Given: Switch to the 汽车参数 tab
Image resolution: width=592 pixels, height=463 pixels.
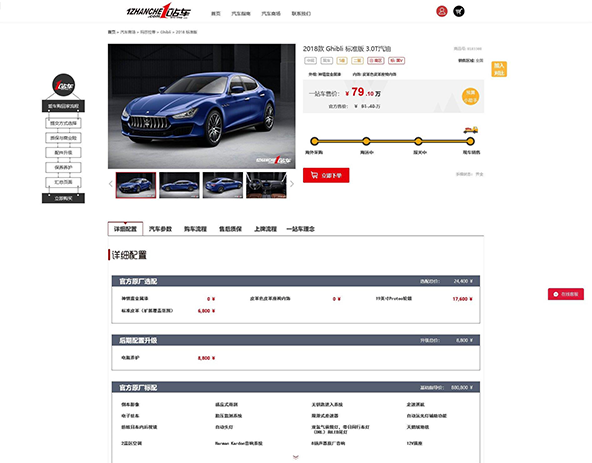Looking at the screenshot, I should coord(160,229).
